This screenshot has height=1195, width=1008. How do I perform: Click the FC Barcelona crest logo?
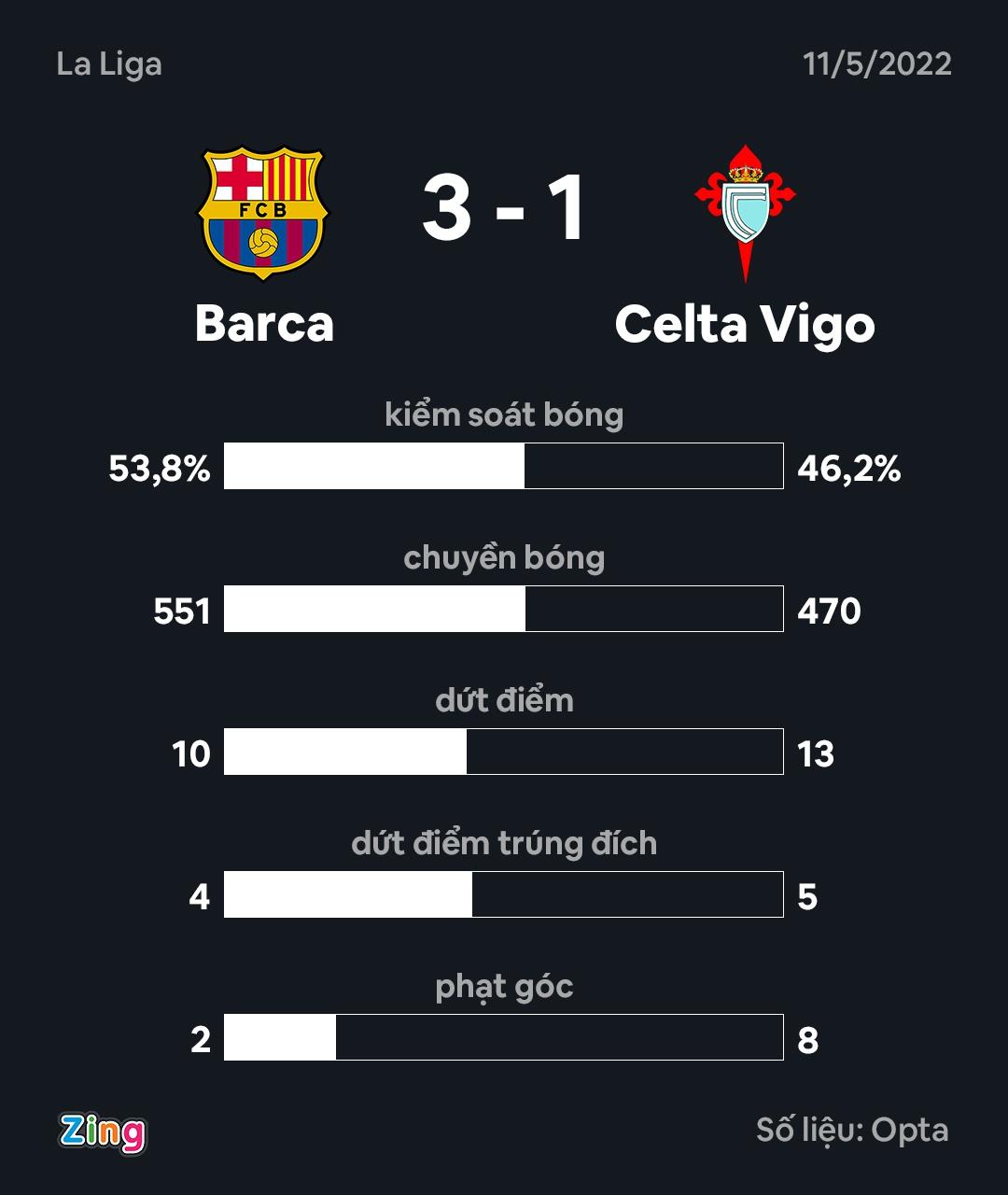pyautogui.click(x=264, y=213)
